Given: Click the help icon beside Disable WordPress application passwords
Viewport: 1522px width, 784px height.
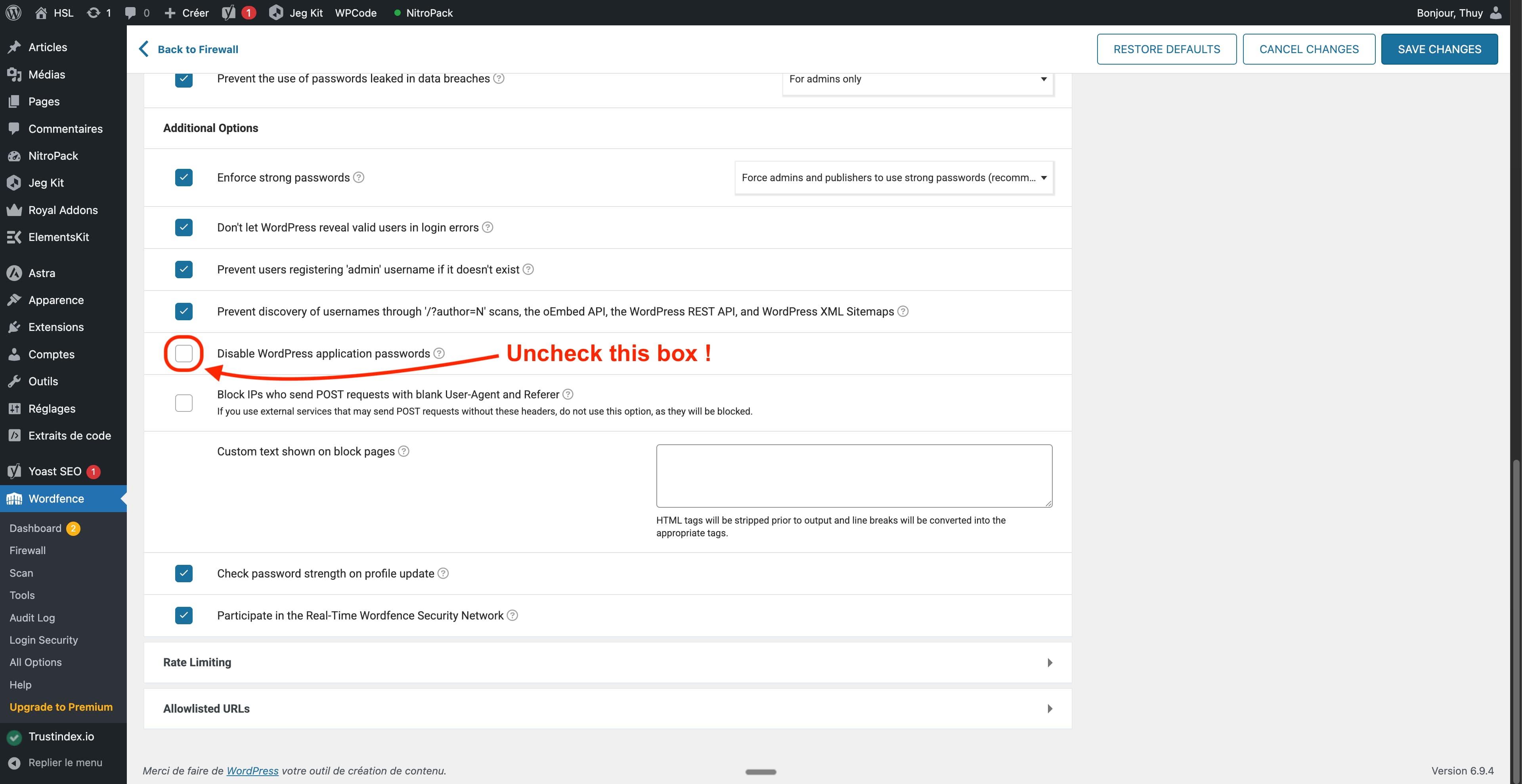Looking at the screenshot, I should (439, 353).
